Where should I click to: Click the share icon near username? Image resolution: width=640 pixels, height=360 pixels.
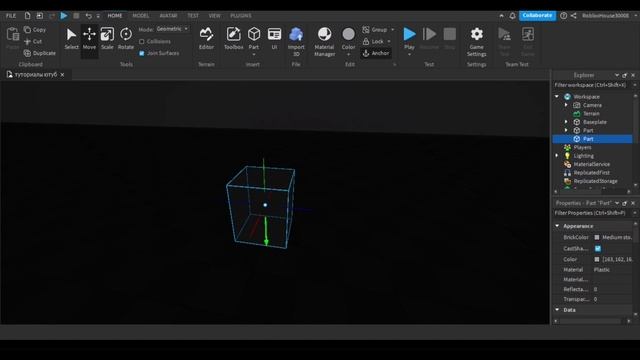[573, 16]
